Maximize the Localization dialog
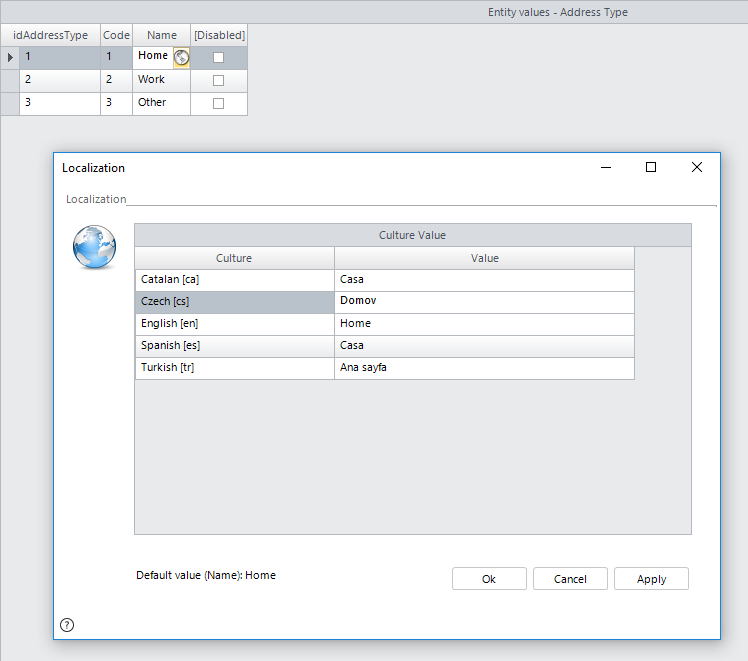This screenshot has width=748, height=661. 651,167
